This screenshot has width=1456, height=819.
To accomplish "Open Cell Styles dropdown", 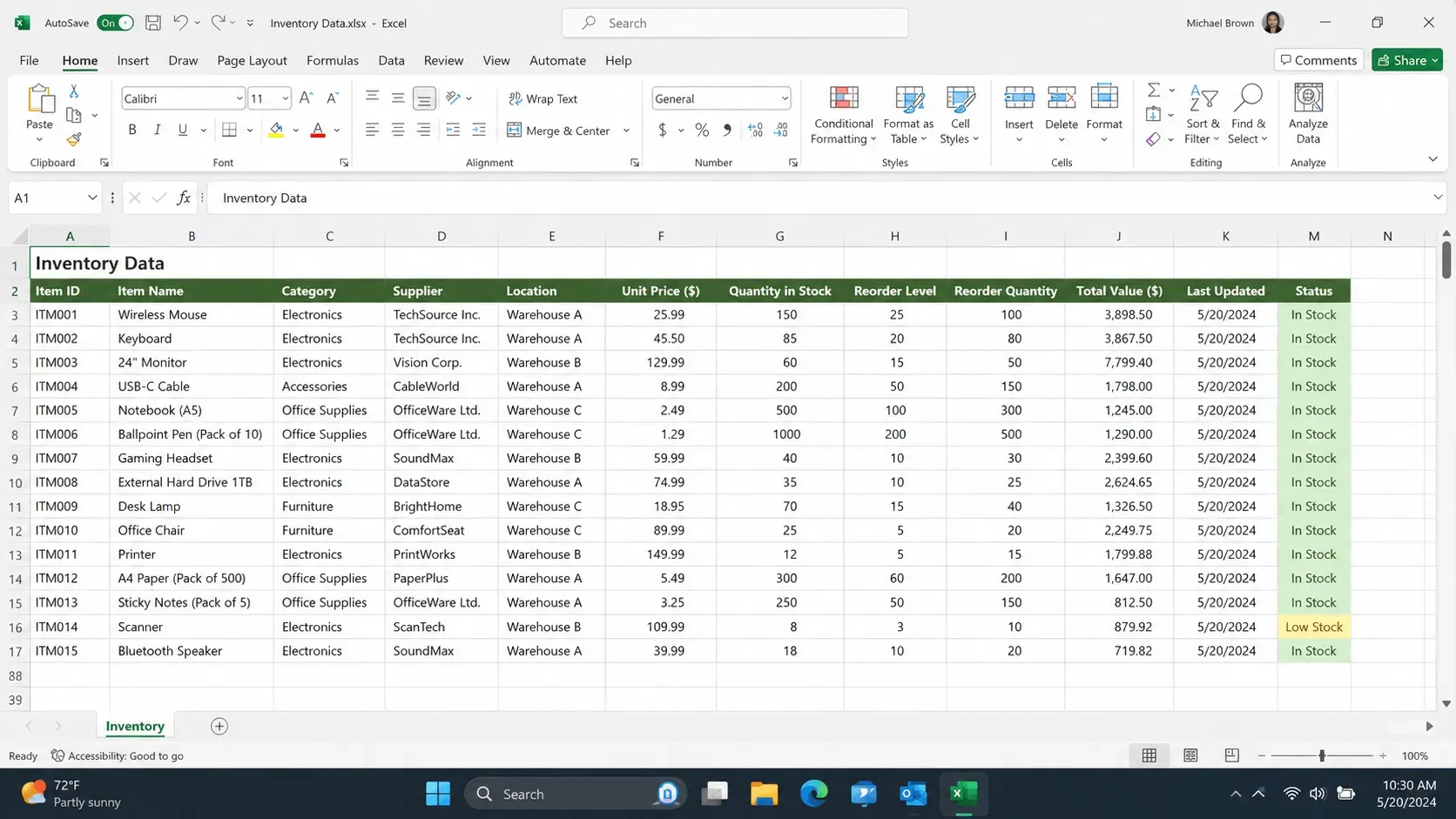I will (960, 114).
